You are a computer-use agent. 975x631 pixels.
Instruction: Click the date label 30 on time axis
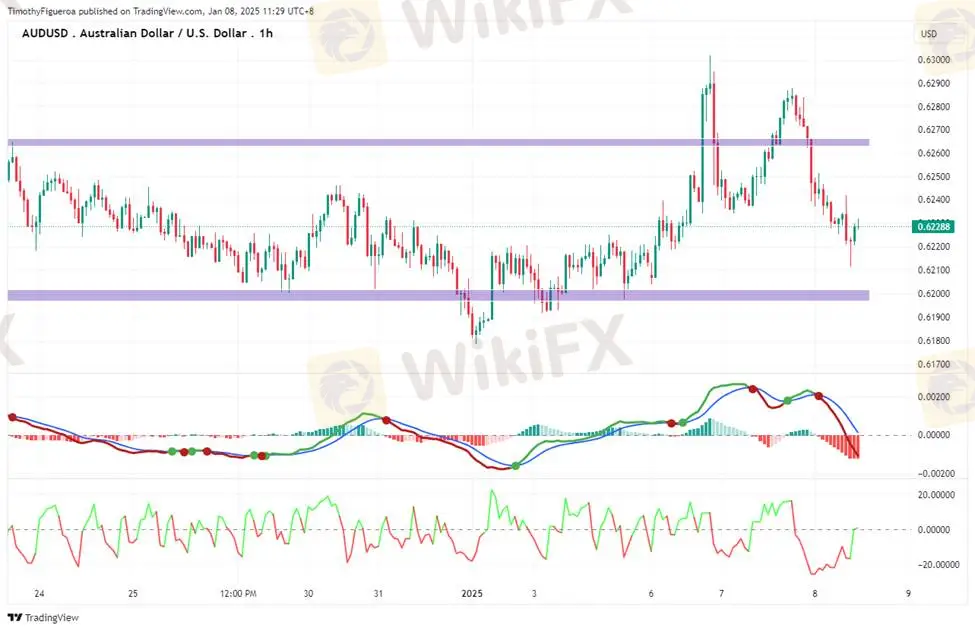pos(308,594)
